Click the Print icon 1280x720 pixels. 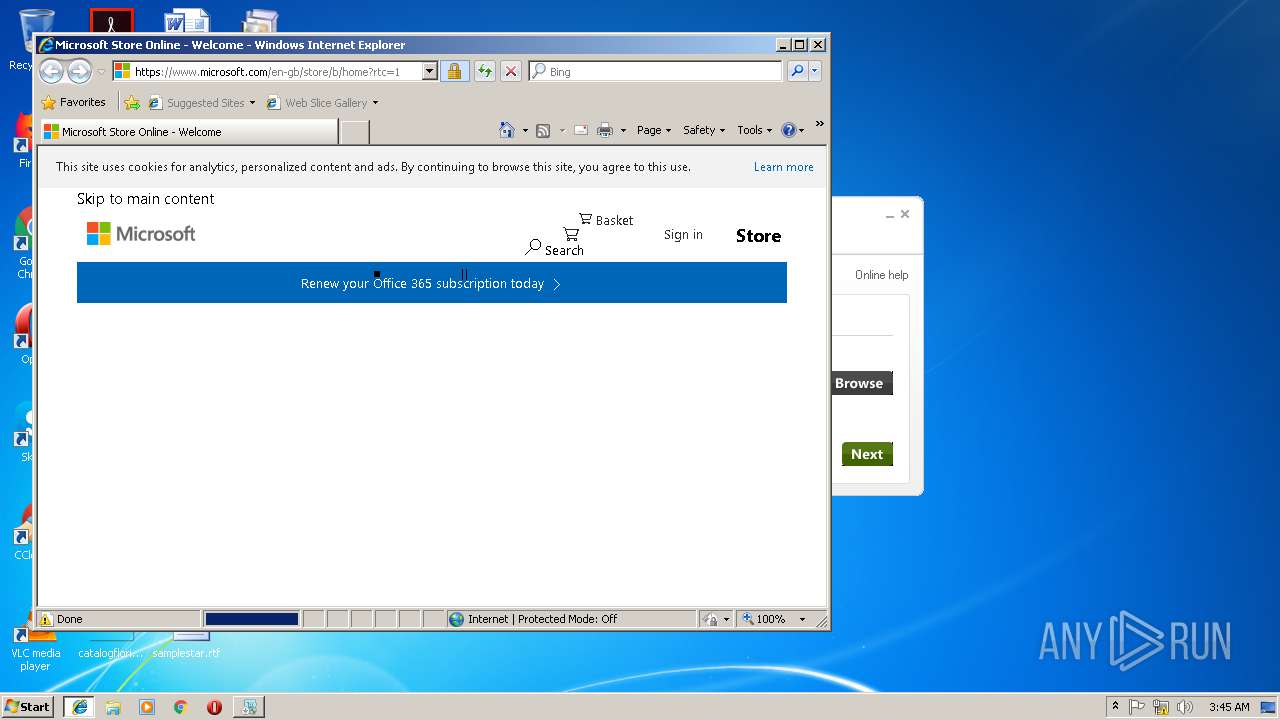click(x=605, y=130)
